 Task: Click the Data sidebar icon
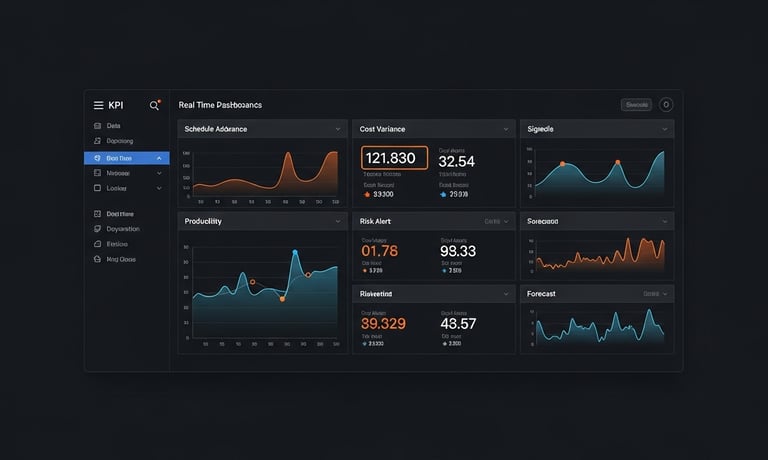click(97, 126)
